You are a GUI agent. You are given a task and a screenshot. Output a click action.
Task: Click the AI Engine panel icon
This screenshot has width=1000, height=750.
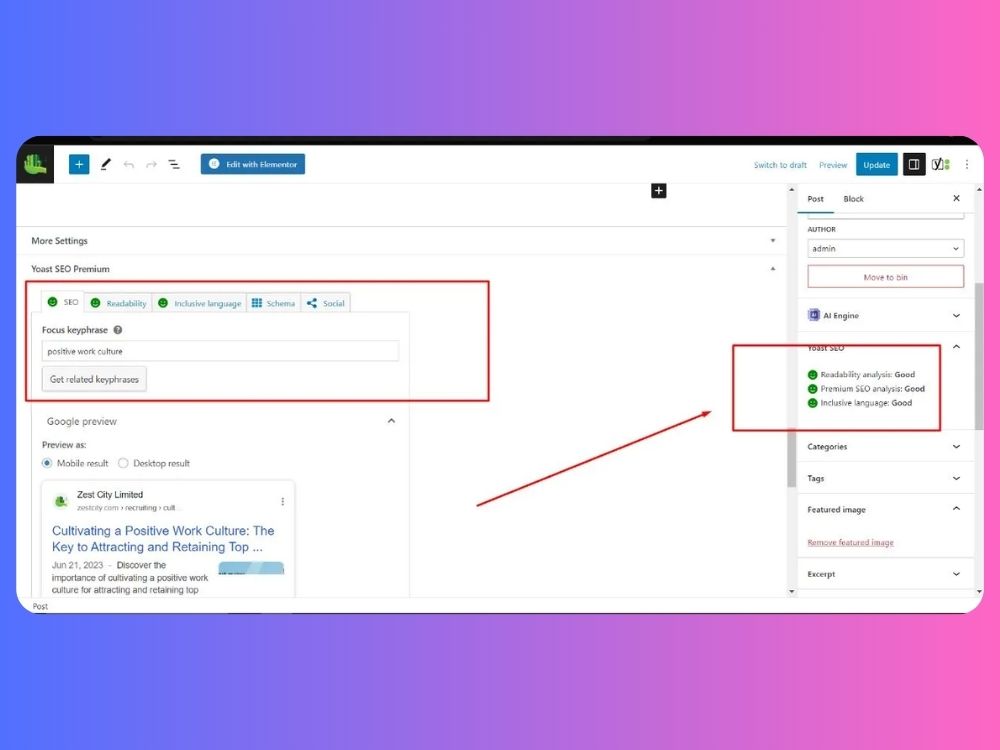coord(814,315)
